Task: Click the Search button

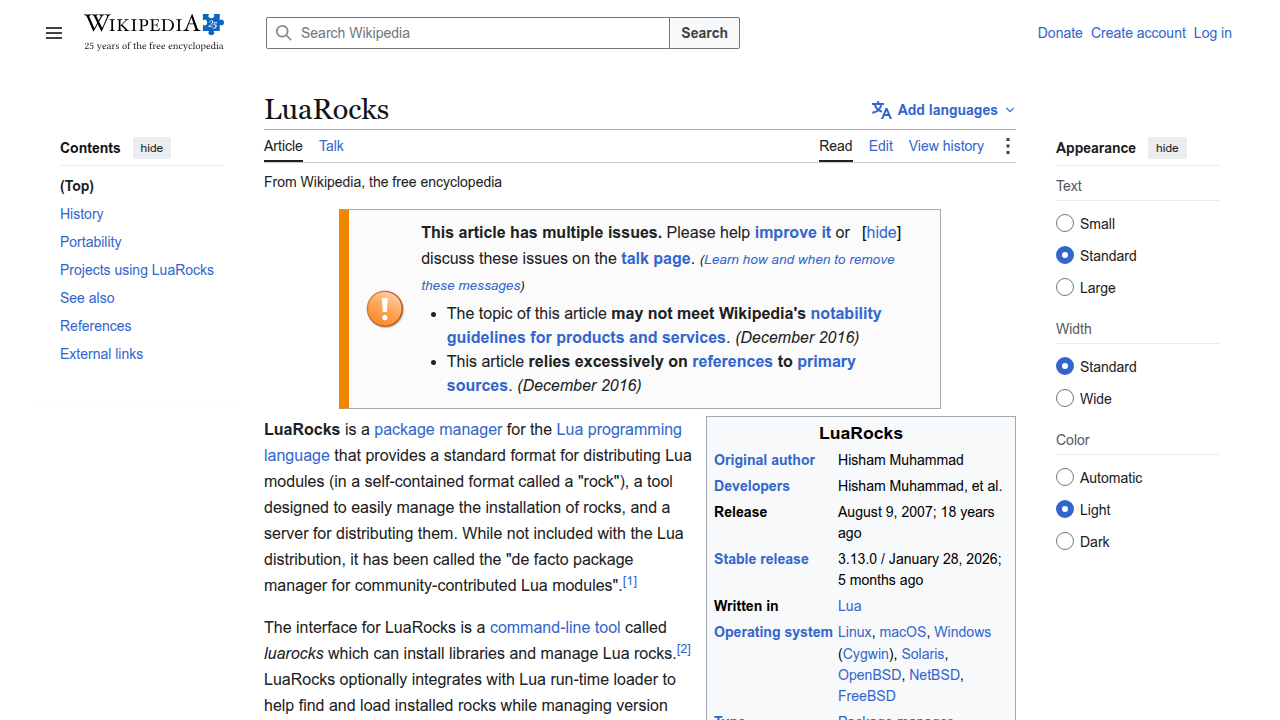Action: (x=705, y=33)
